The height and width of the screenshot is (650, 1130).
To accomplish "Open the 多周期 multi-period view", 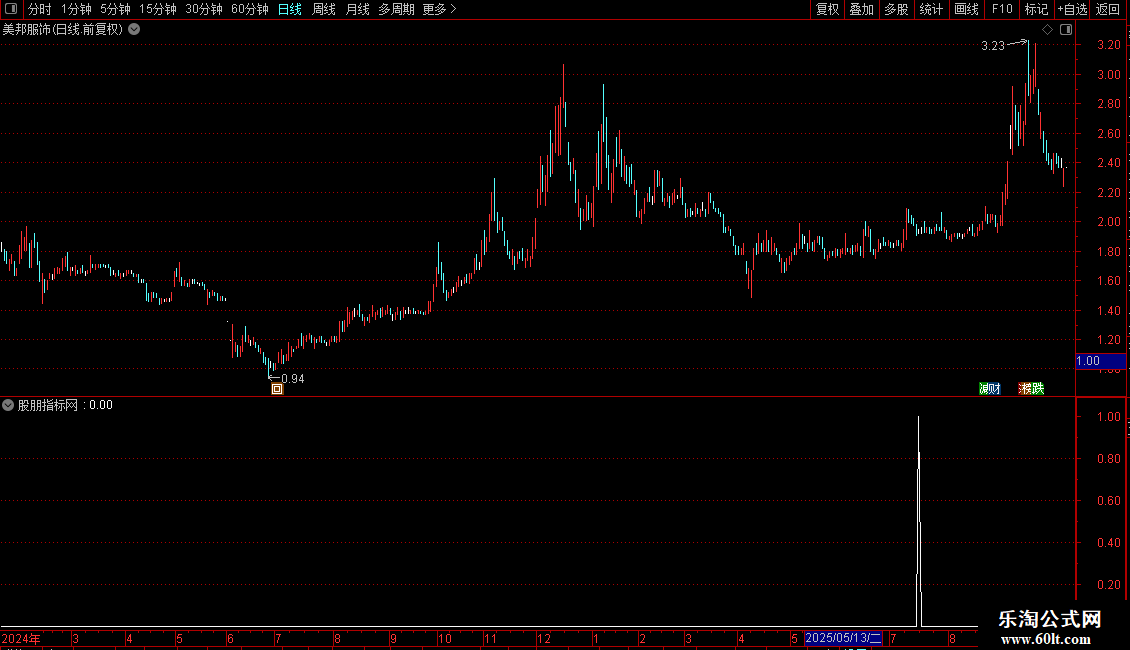I will 396,9.
